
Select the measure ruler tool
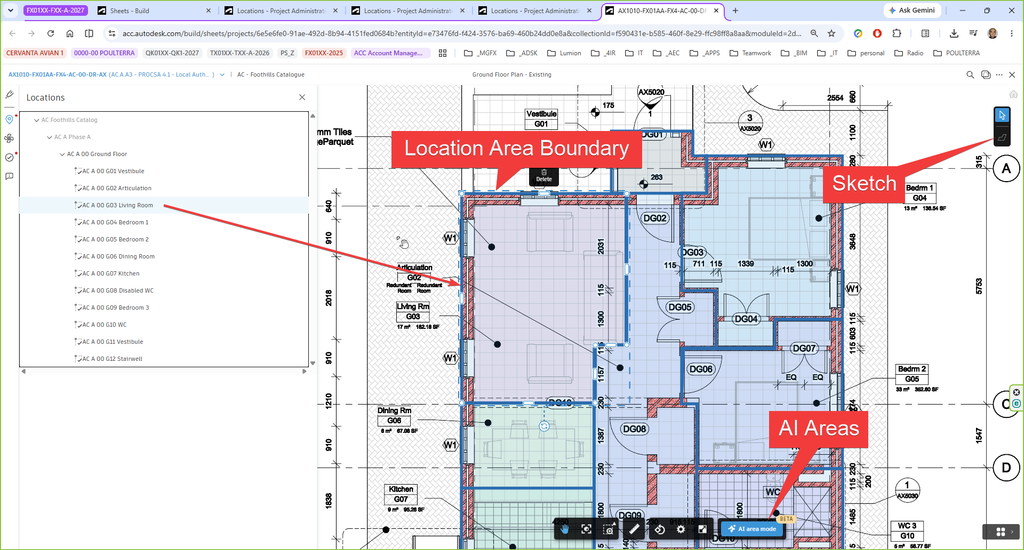[x=633, y=529]
